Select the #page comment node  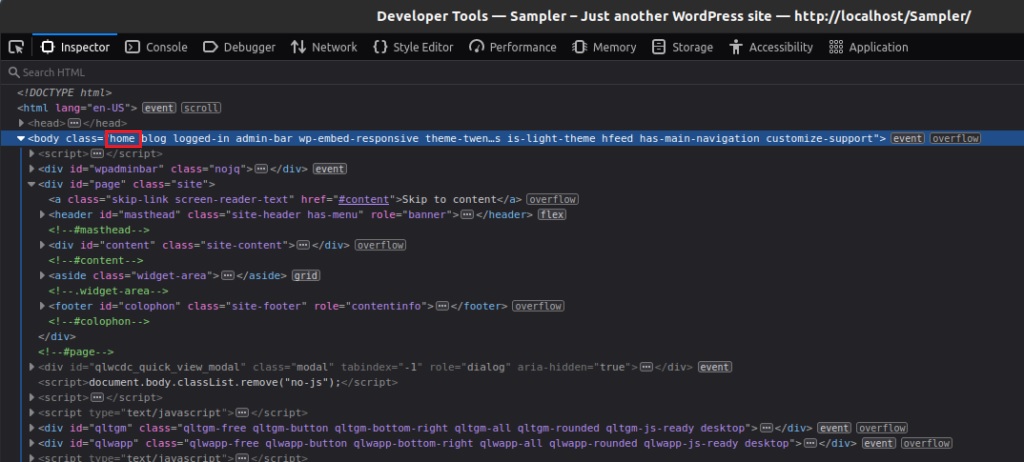(x=76, y=352)
